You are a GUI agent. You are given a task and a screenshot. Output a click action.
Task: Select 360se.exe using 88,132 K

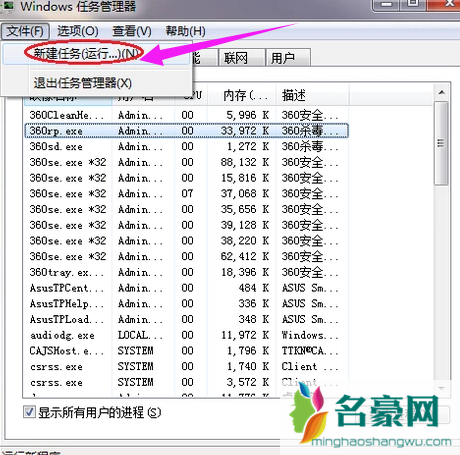click(x=187, y=162)
